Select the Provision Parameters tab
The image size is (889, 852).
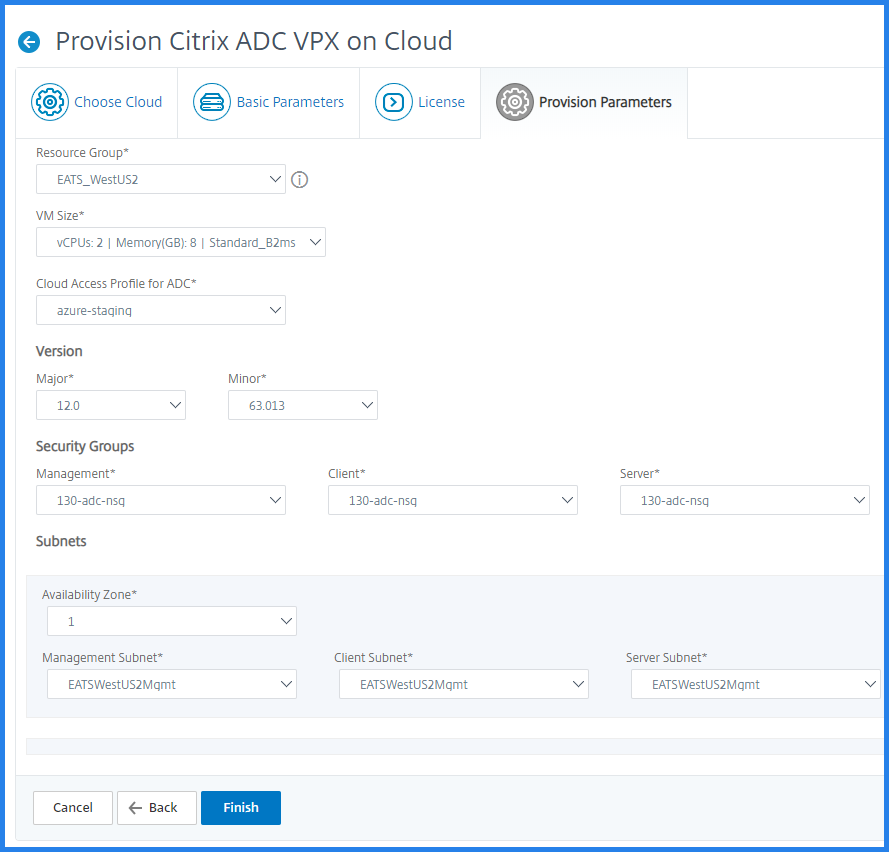pyautogui.click(x=584, y=103)
